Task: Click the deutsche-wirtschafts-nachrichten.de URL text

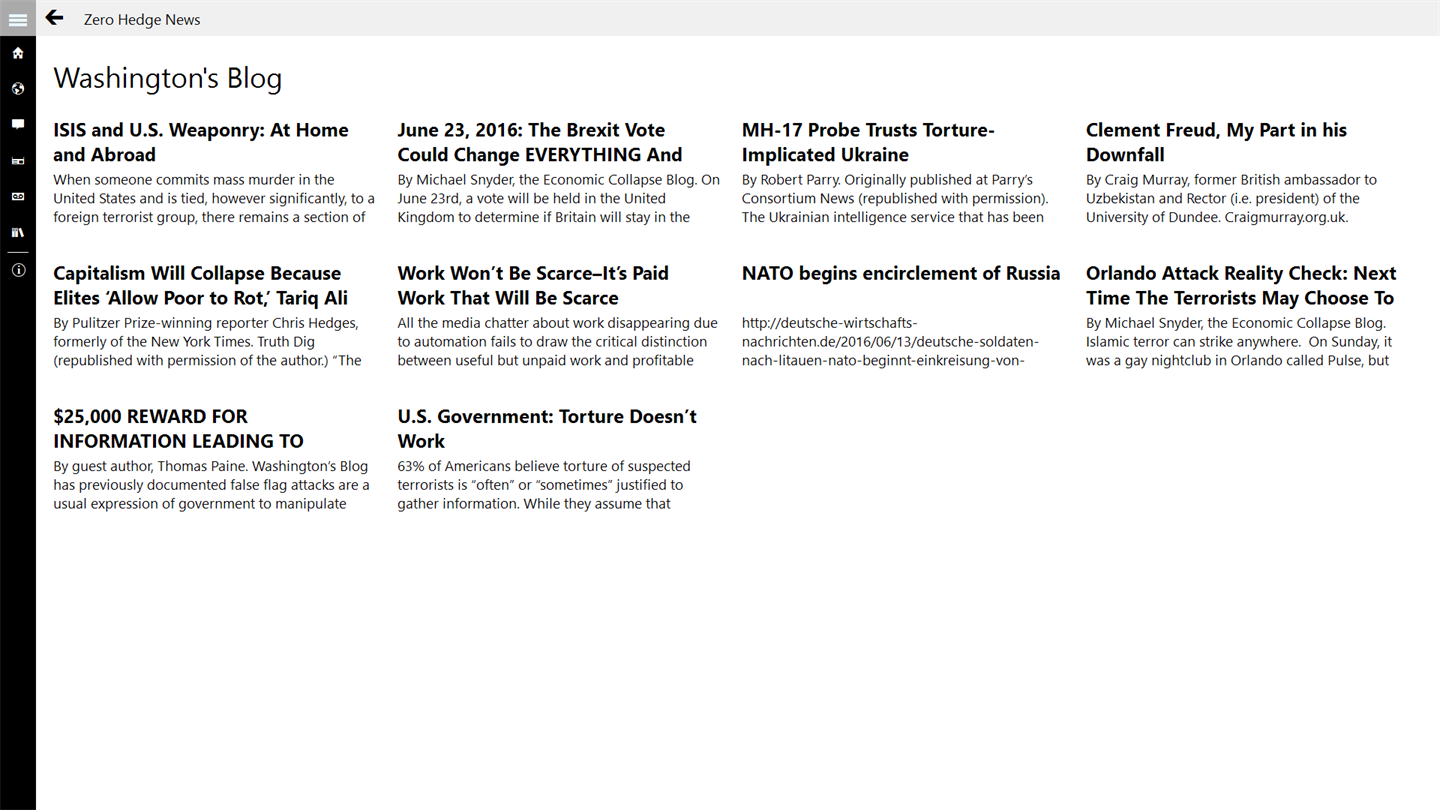Action: pos(890,342)
